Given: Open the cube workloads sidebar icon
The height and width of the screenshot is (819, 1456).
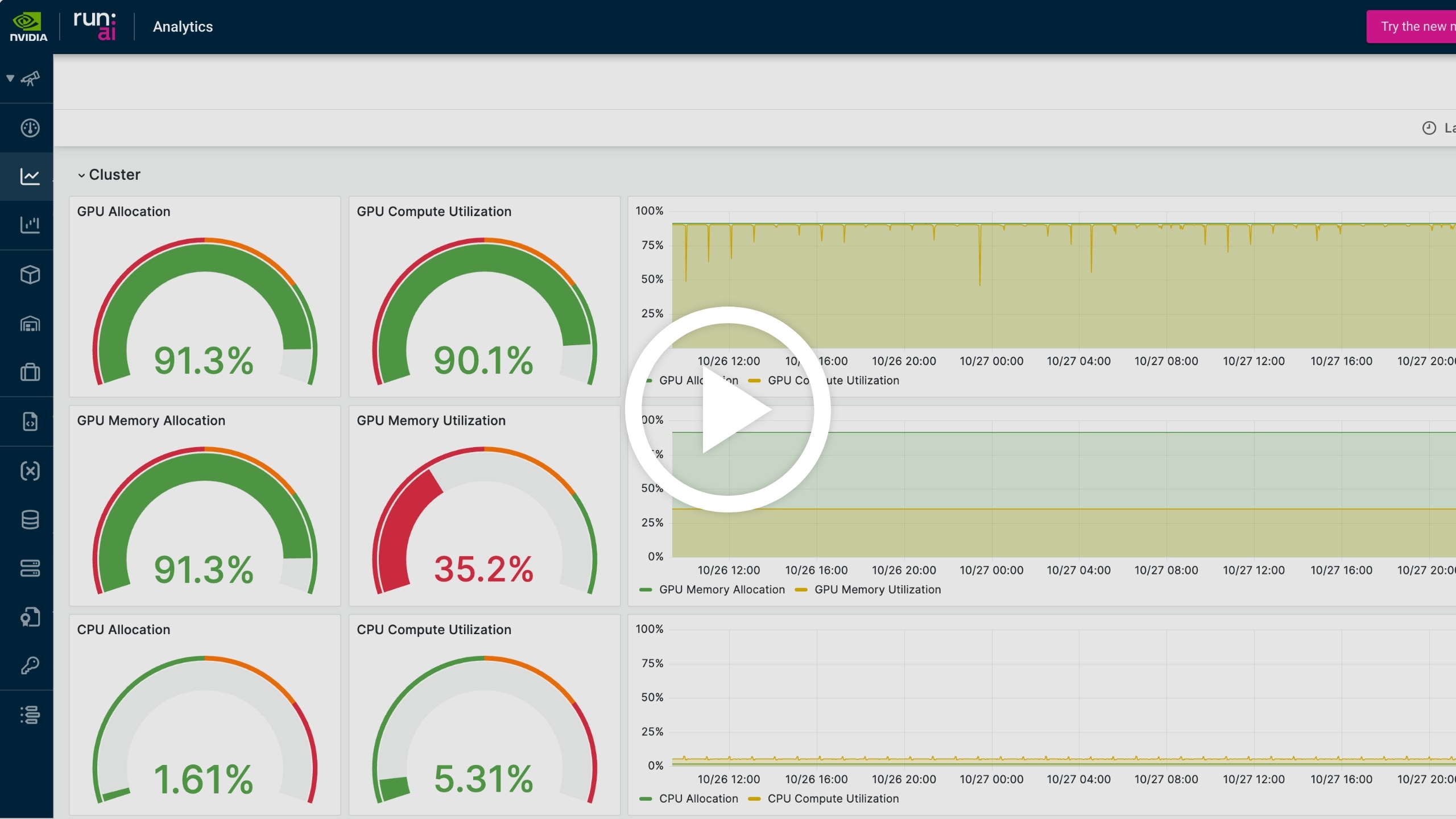Looking at the screenshot, I should coord(30,275).
